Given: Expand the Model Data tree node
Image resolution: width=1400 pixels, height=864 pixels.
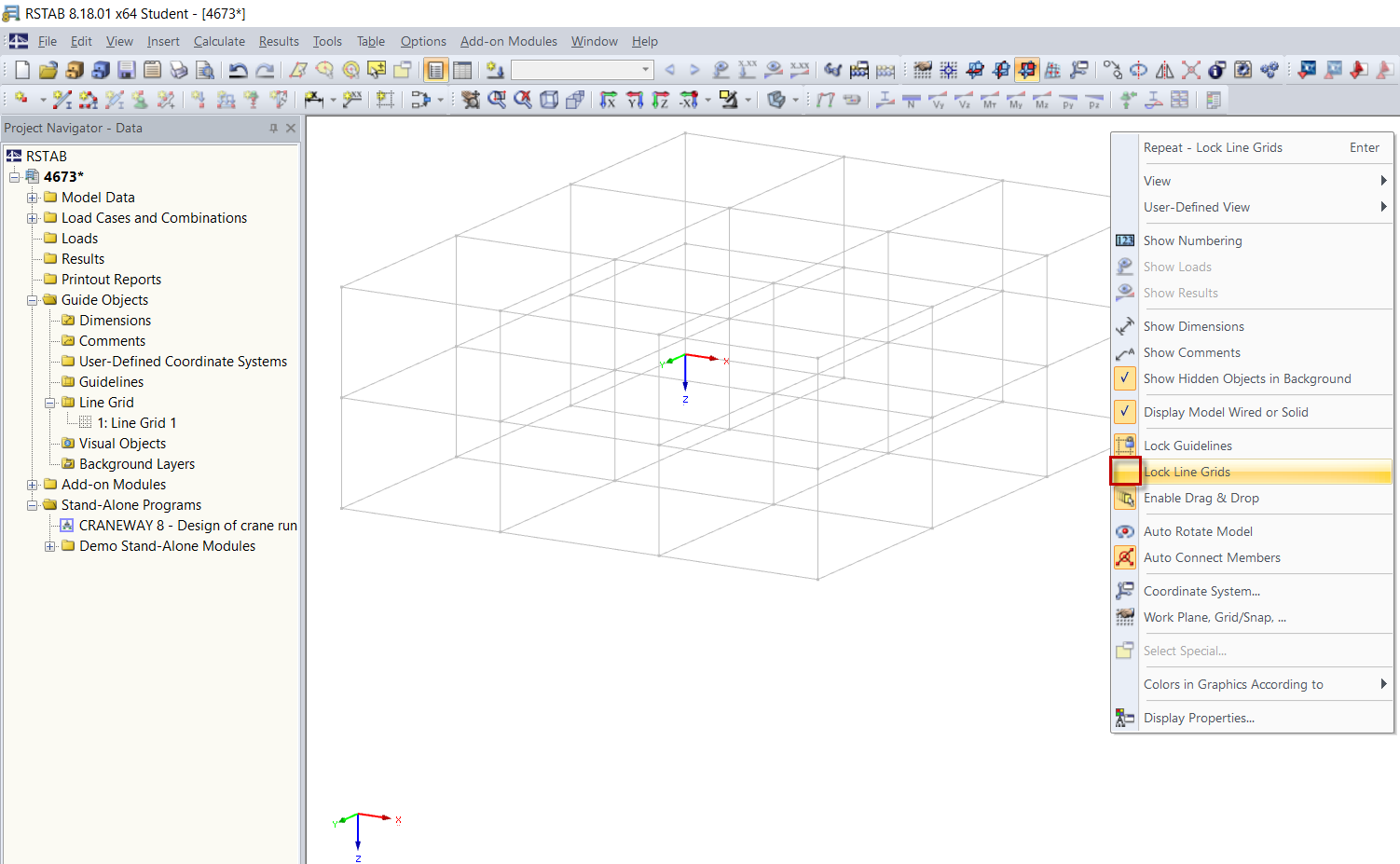Looking at the screenshot, I should [x=34, y=197].
